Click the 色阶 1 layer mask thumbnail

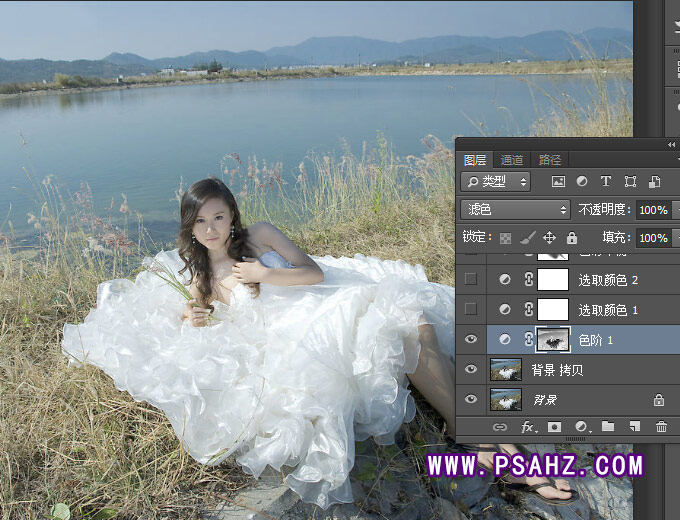[x=553, y=340]
